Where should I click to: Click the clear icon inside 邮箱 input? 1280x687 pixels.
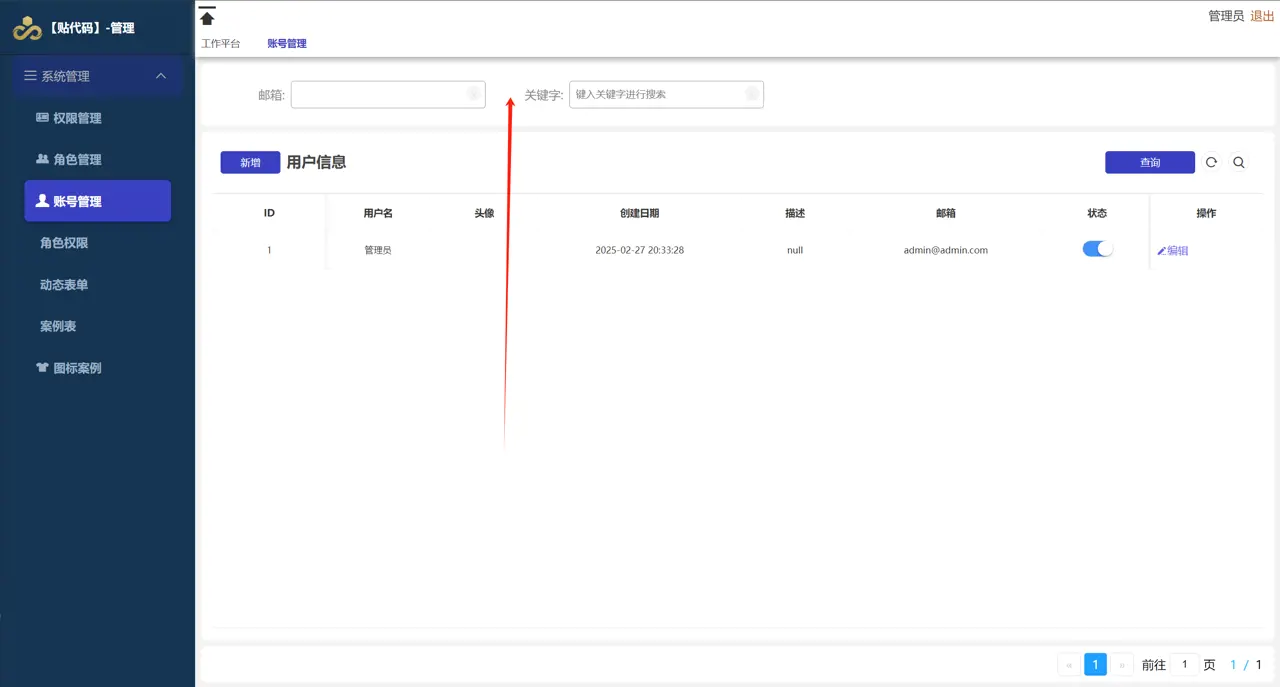[473, 93]
